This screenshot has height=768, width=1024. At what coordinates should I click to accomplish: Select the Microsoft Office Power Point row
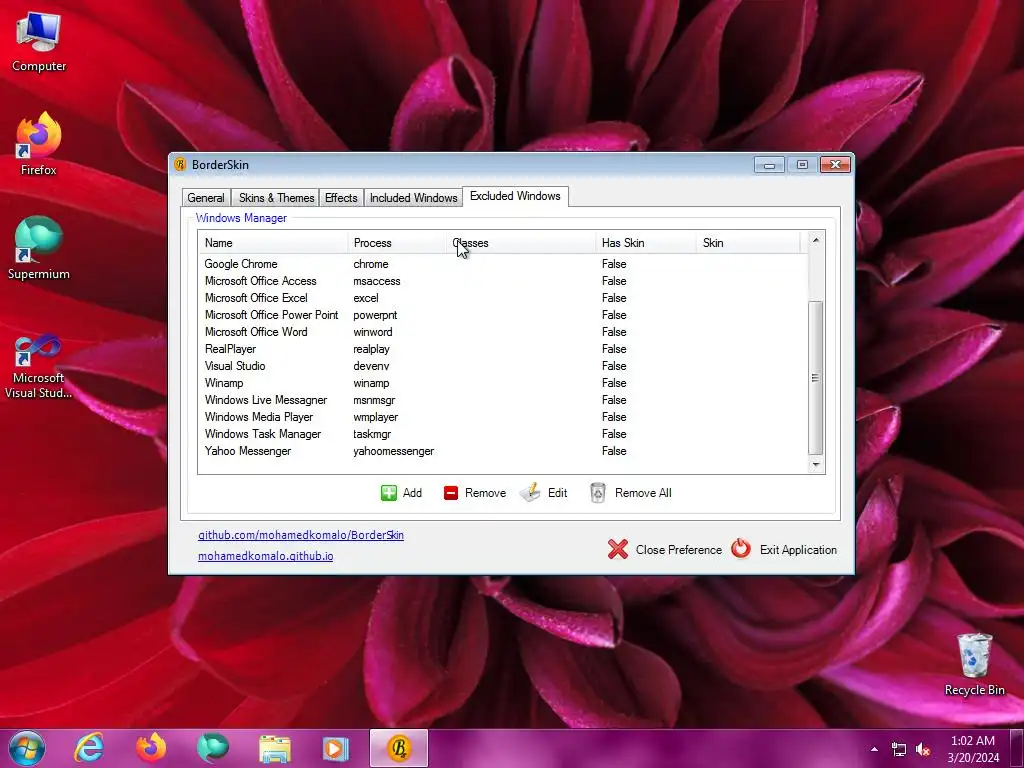point(503,315)
